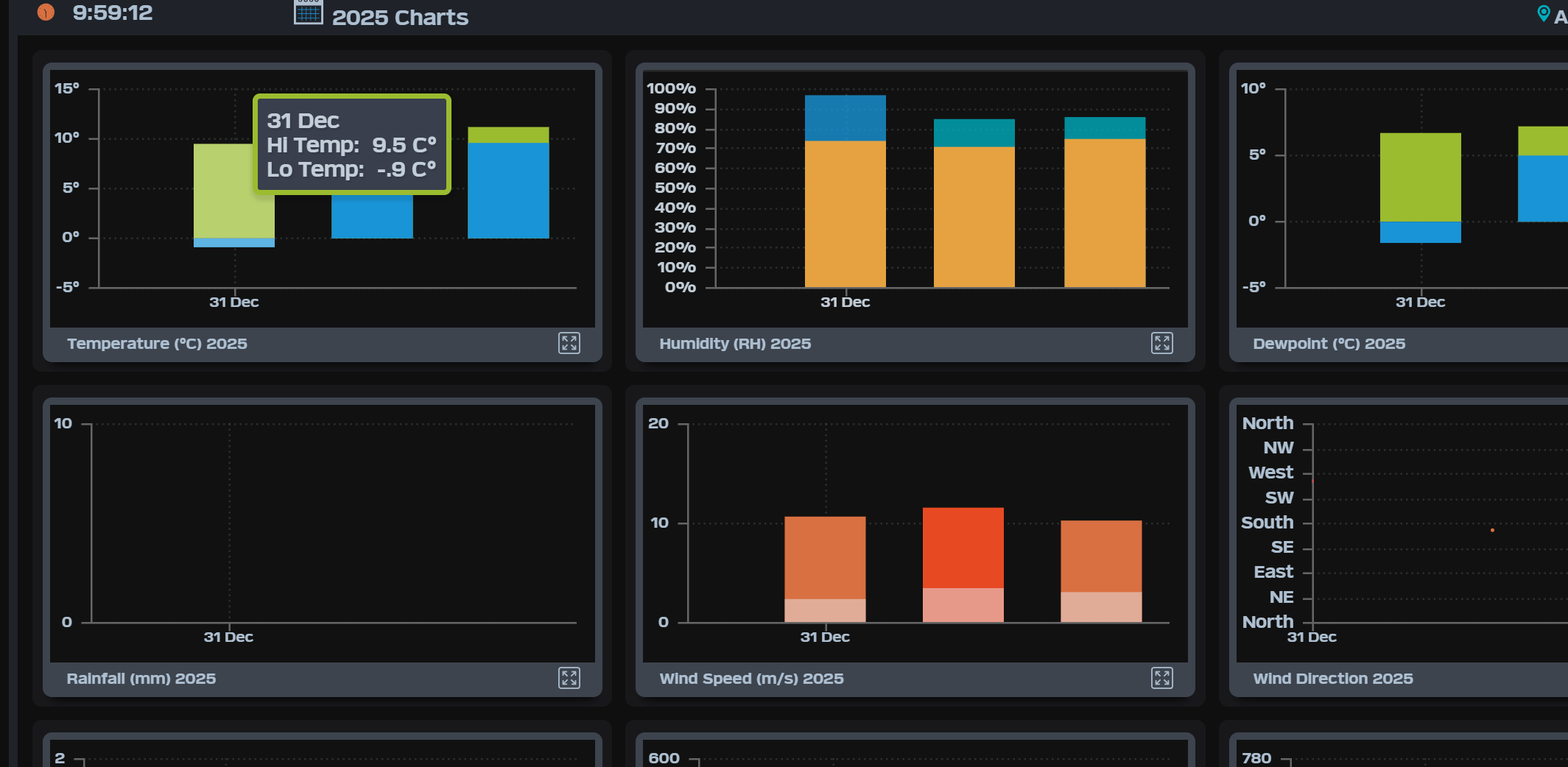The image size is (1568, 767).
Task: Click the Dewpoint (°C) 2025 chart title
Action: (x=1329, y=344)
